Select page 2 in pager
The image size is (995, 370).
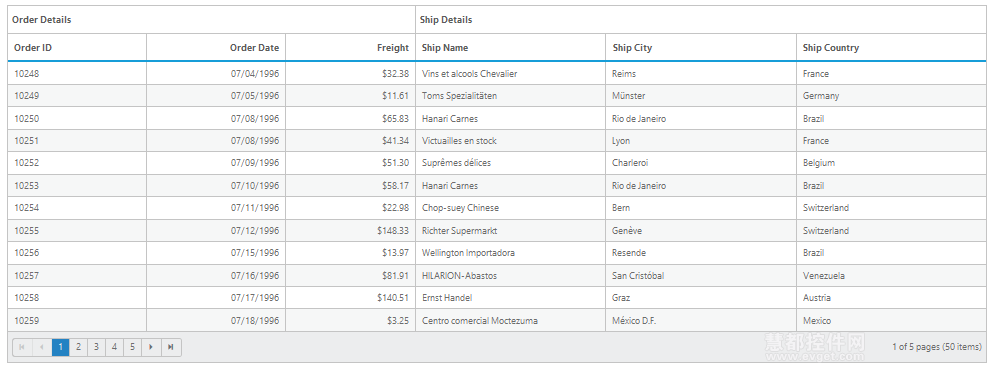pyautogui.click(x=78, y=347)
